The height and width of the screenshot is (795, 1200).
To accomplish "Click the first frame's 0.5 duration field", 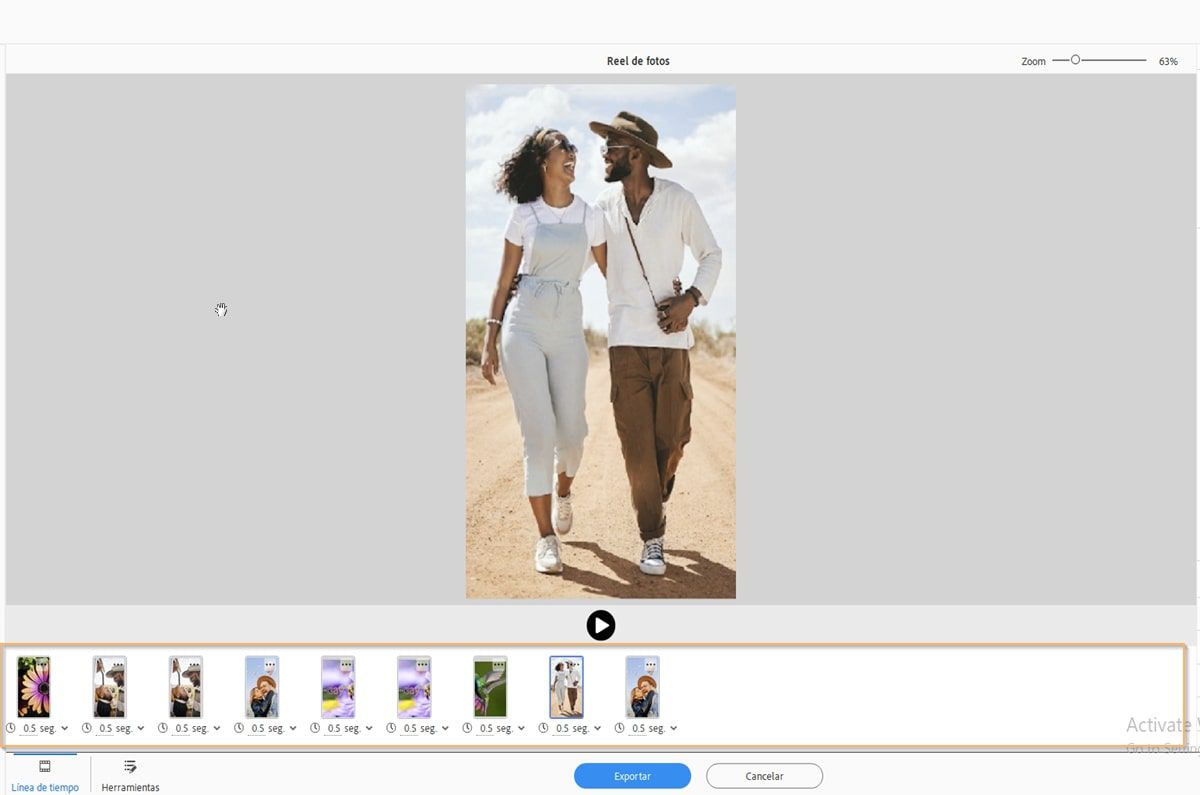I will pyautogui.click(x=29, y=729).
